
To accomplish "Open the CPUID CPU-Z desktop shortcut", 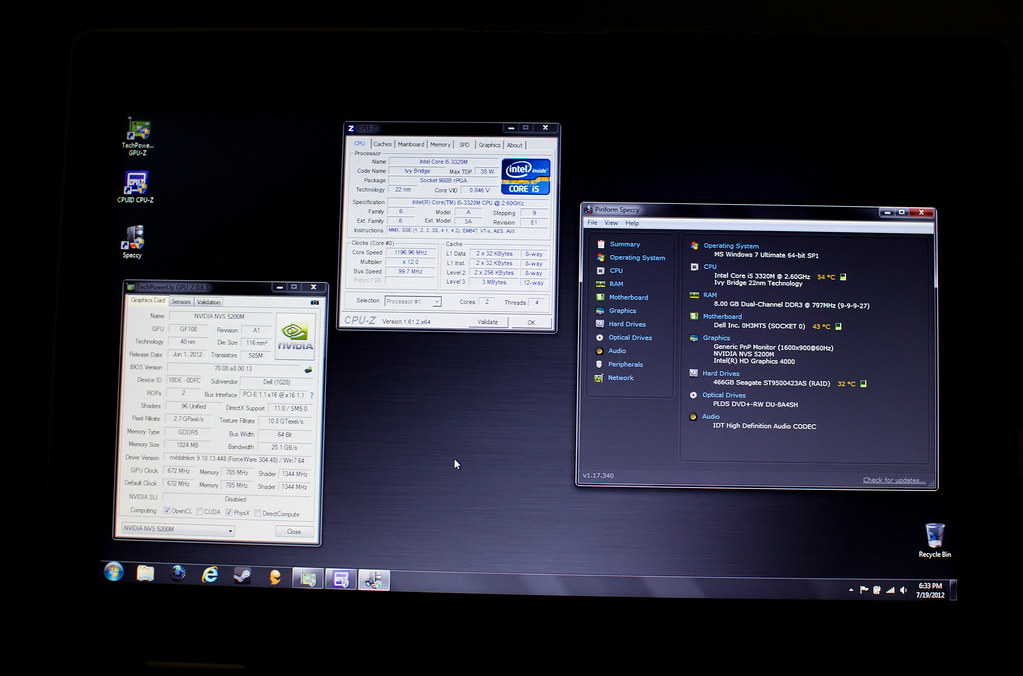I will (136, 187).
